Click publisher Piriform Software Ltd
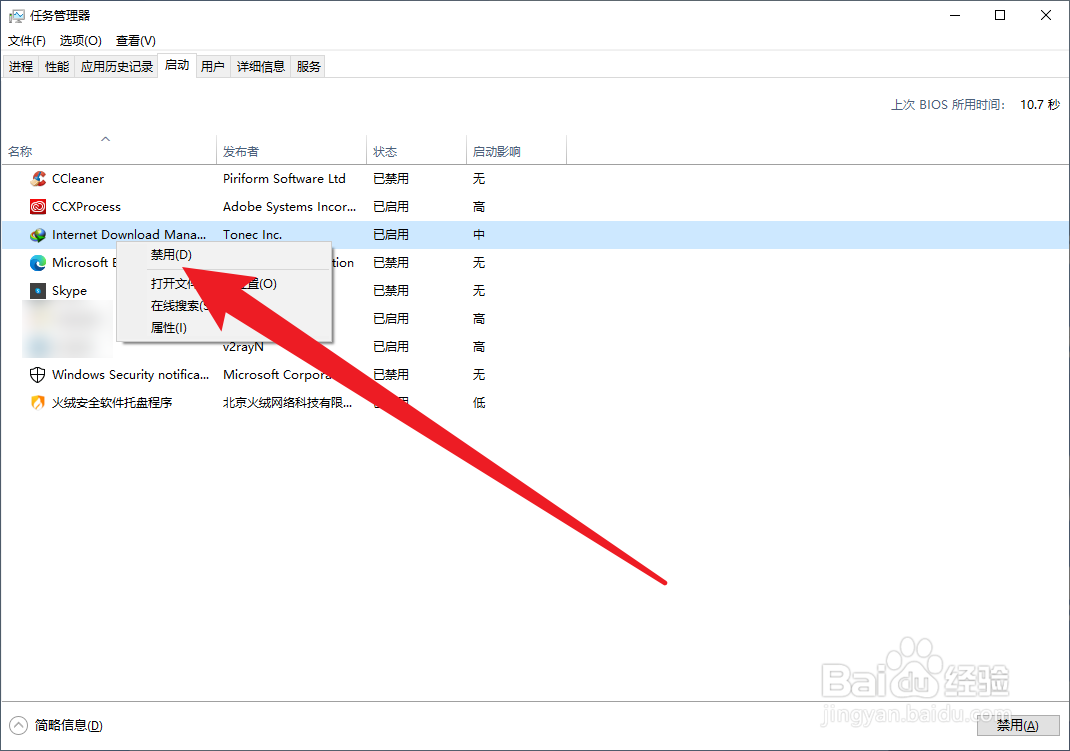The height and width of the screenshot is (751, 1070). point(284,179)
